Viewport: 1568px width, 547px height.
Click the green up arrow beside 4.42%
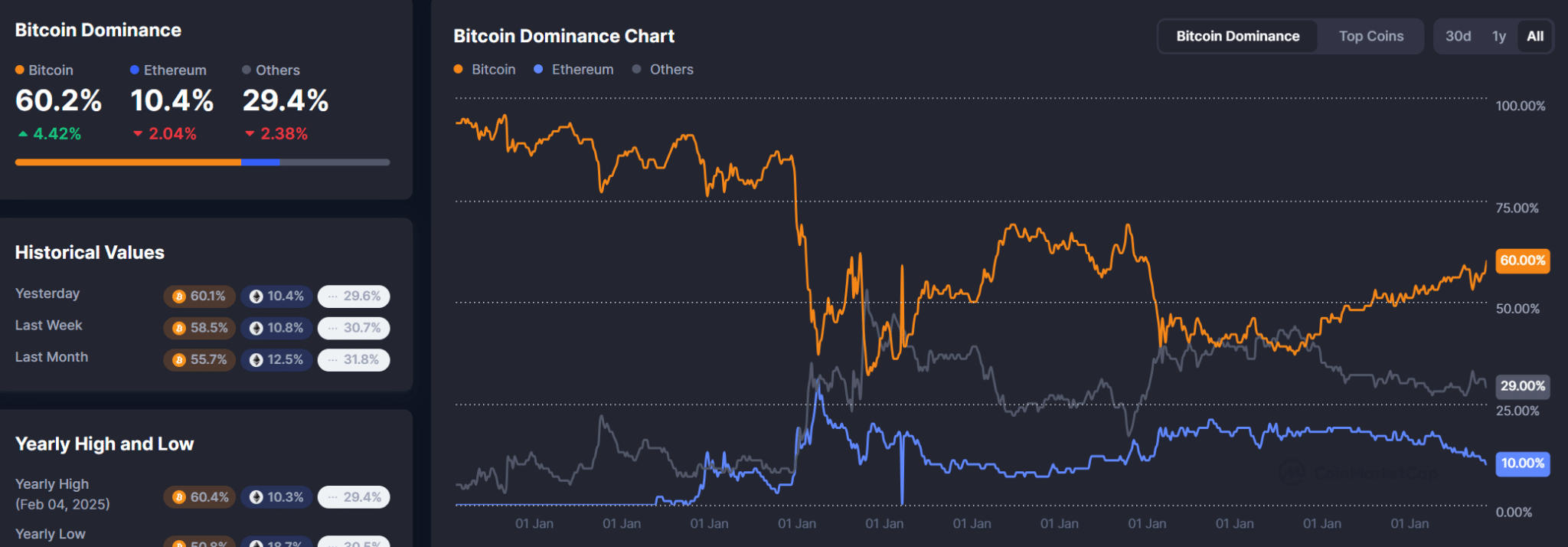[x=23, y=134]
